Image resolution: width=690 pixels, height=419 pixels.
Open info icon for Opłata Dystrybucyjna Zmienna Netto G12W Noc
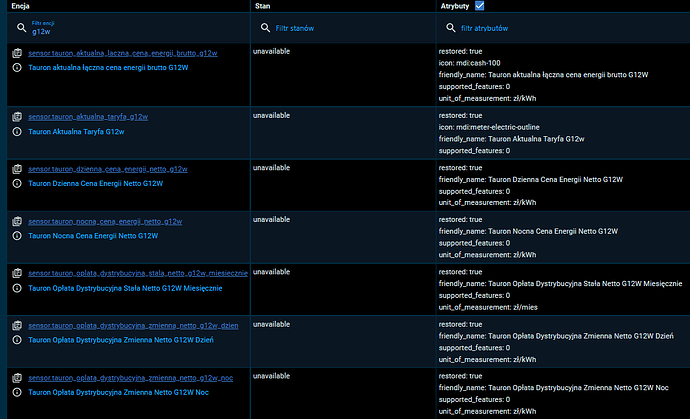tap(17, 392)
